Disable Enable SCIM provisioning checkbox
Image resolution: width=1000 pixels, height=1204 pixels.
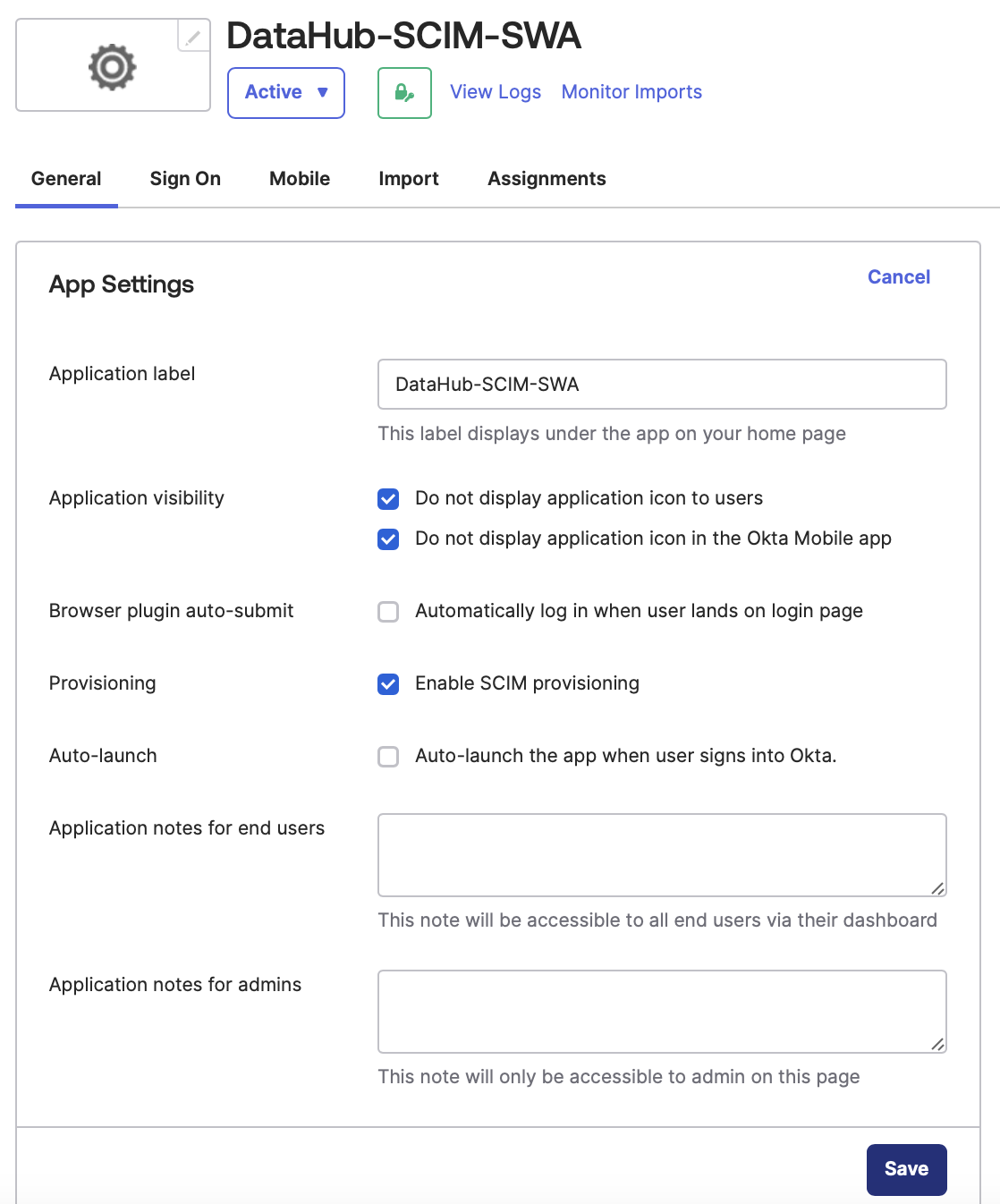pyautogui.click(x=388, y=683)
